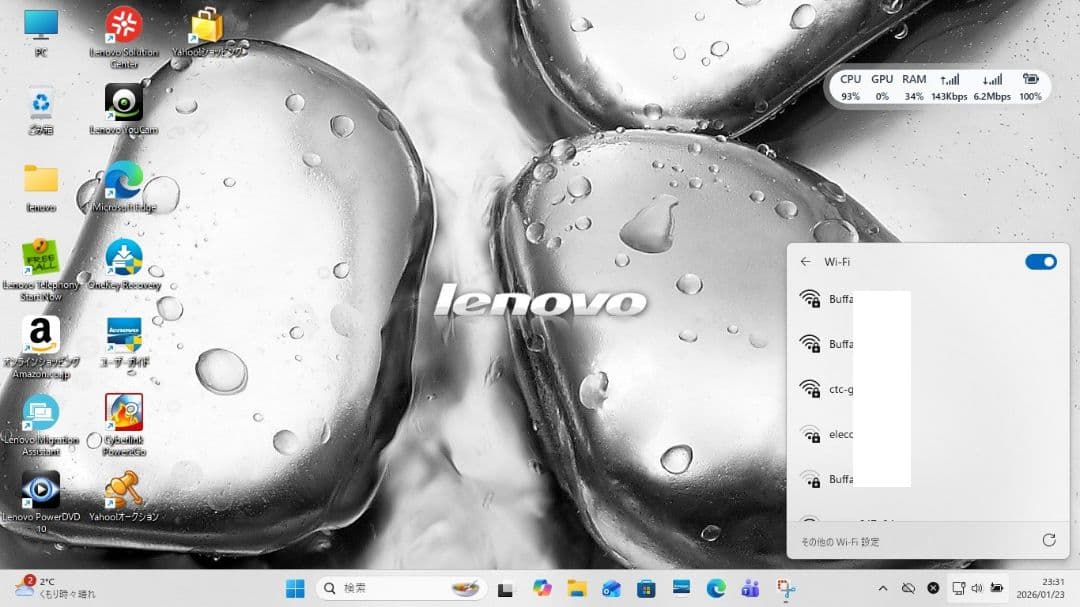Open clock and date at 23:31
The image size is (1080, 607).
click(1040, 588)
